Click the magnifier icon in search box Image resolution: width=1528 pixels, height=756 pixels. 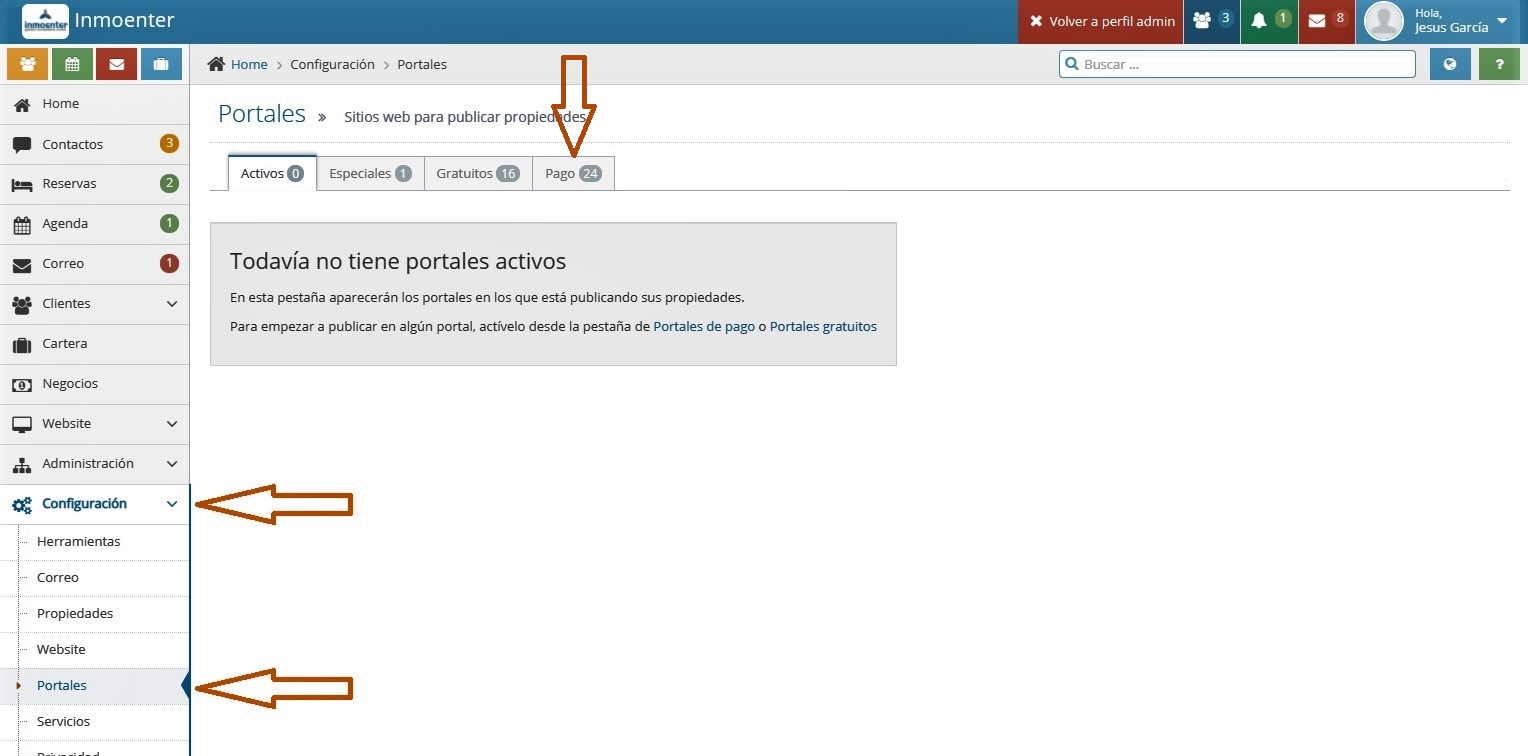(x=1072, y=64)
